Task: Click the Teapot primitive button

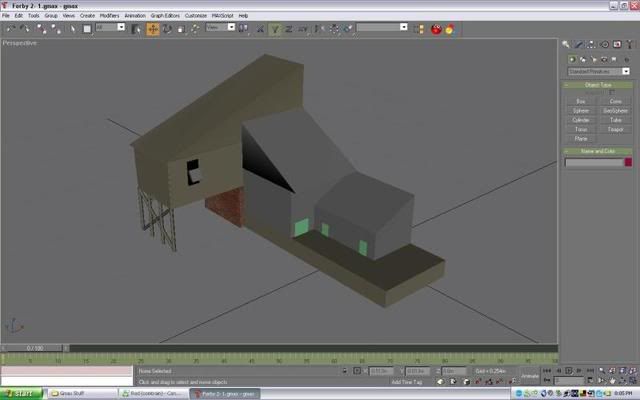Action: click(x=615, y=129)
